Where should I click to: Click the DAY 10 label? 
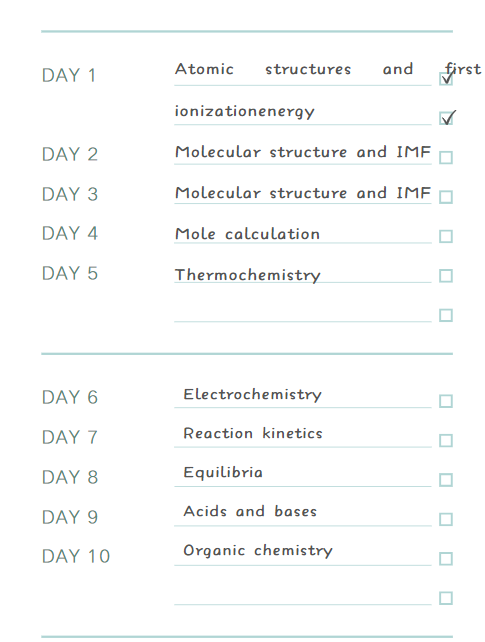tap(76, 556)
